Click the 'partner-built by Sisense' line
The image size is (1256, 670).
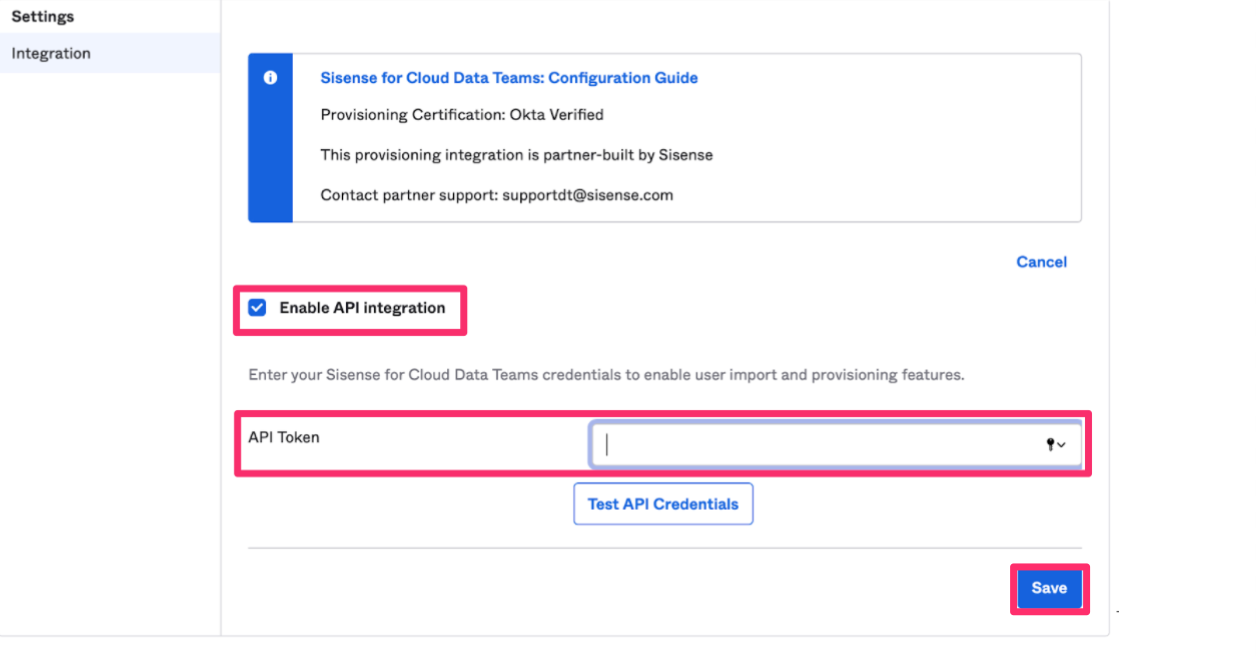(517, 155)
